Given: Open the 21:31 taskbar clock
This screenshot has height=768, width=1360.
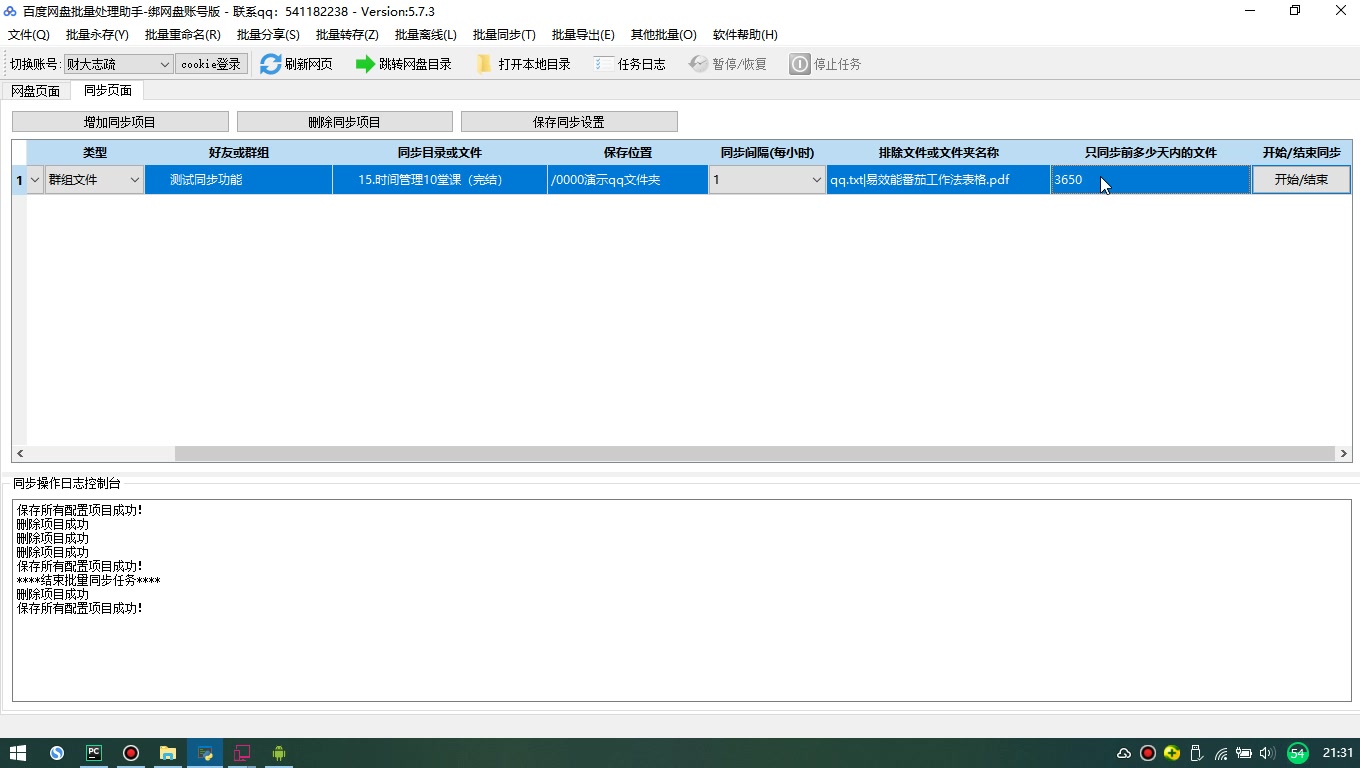Looking at the screenshot, I should coord(1338,753).
